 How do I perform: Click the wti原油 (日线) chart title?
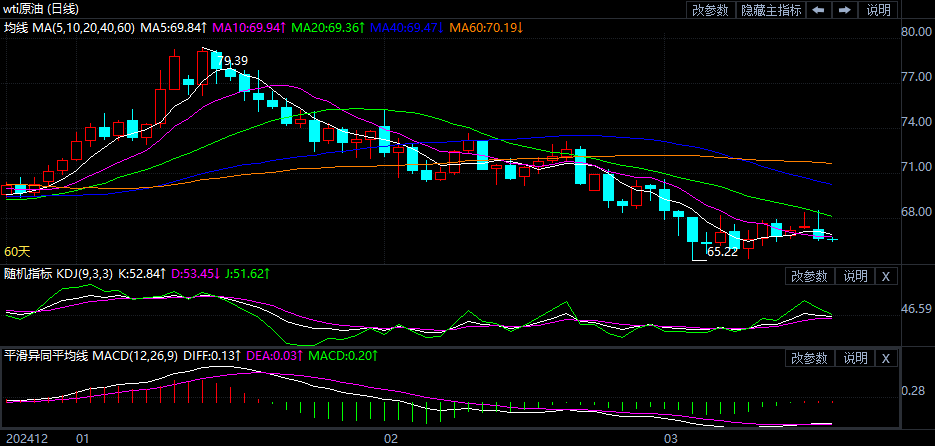coord(42,9)
